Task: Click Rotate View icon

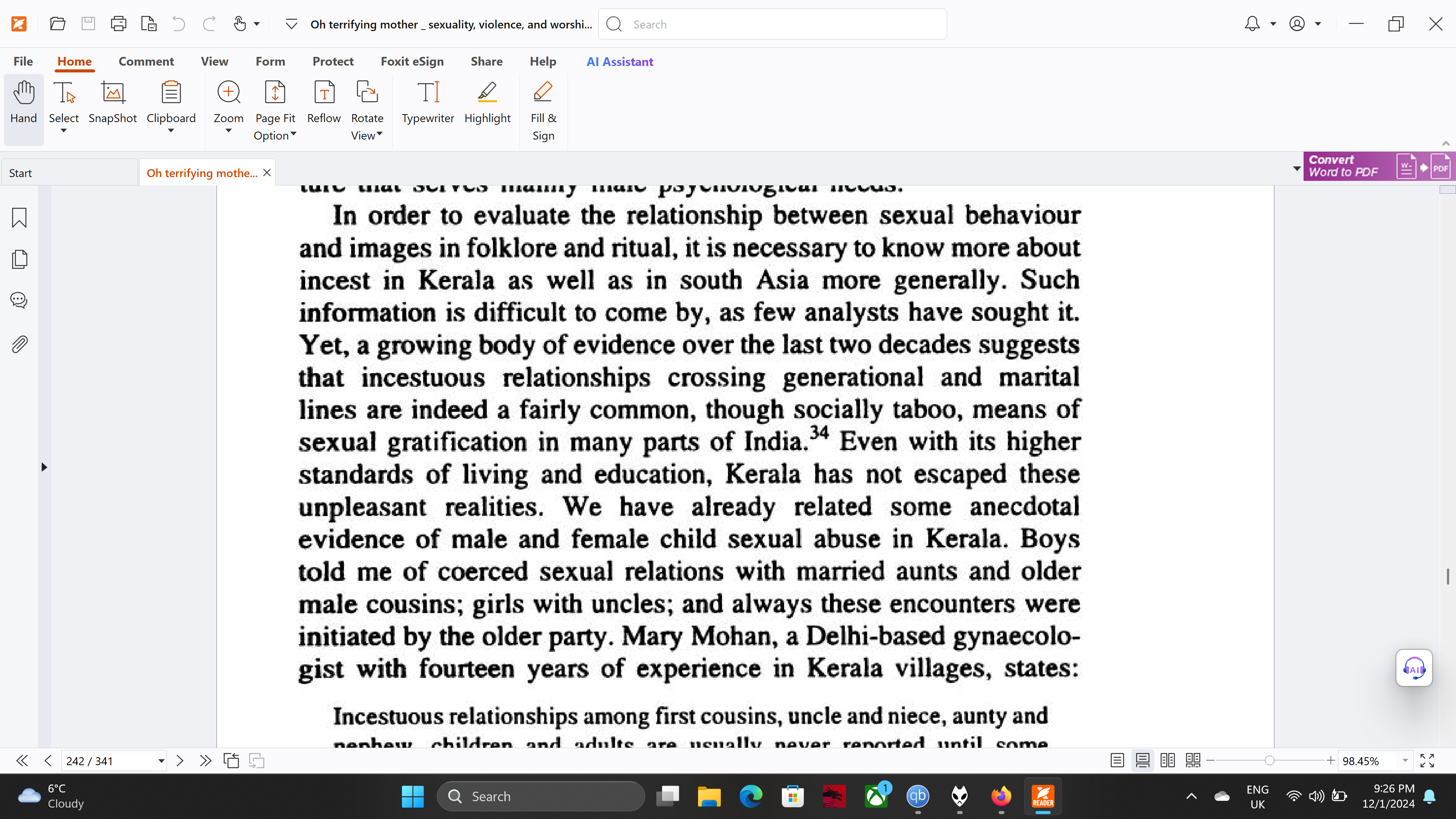Action: (x=367, y=92)
